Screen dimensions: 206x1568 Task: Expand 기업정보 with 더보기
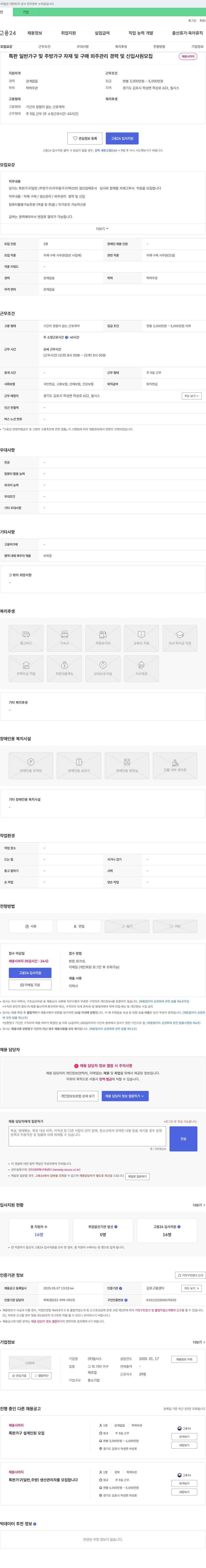(199, 1342)
